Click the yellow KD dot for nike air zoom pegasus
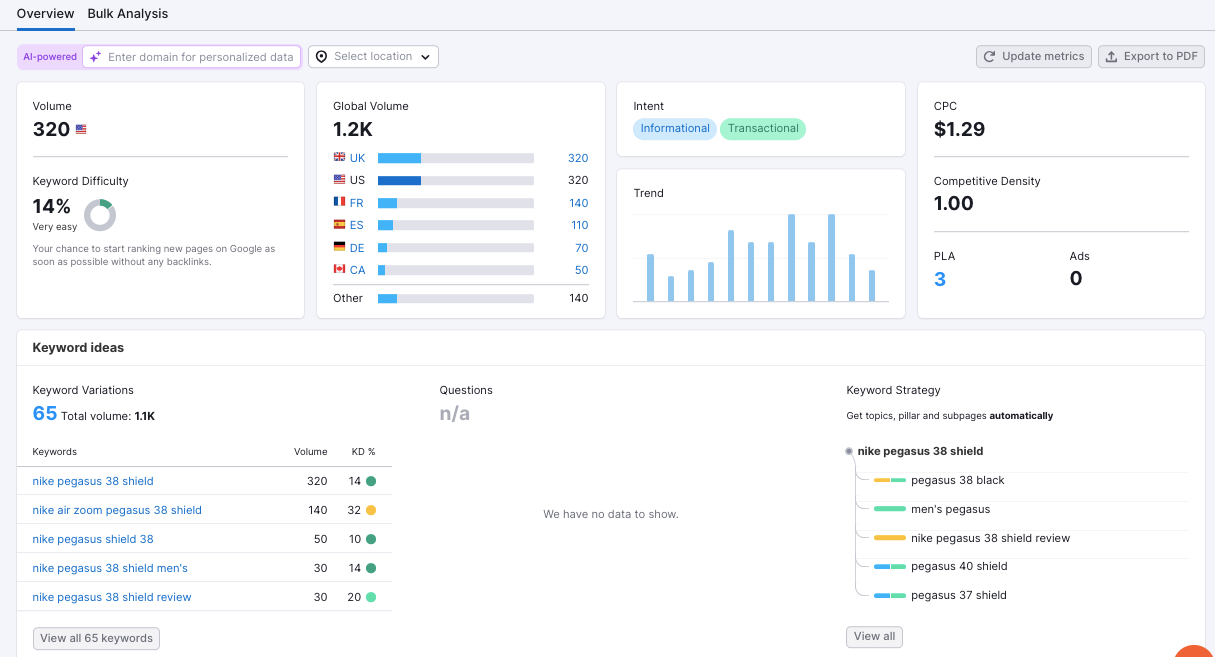 tap(371, 510)
